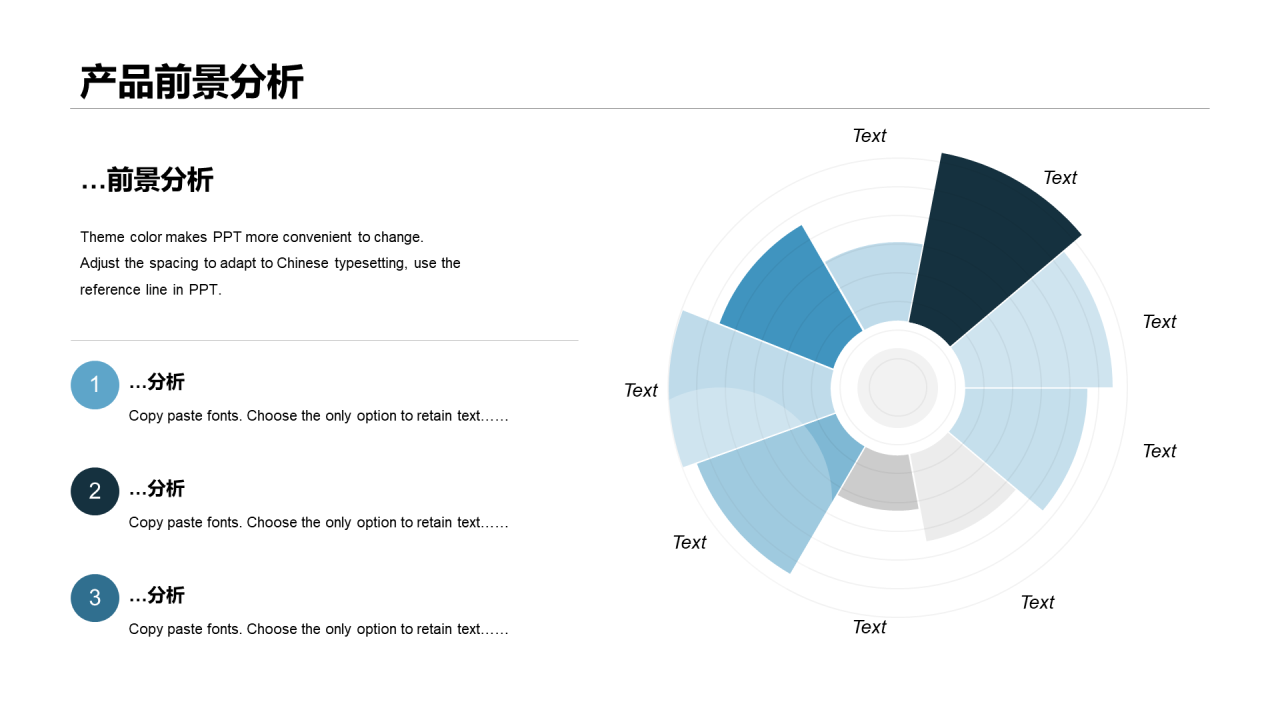Screen dimensions: 1280x720
Task: Click the Text label at top of chart
Action: click(x=869, y=136)
